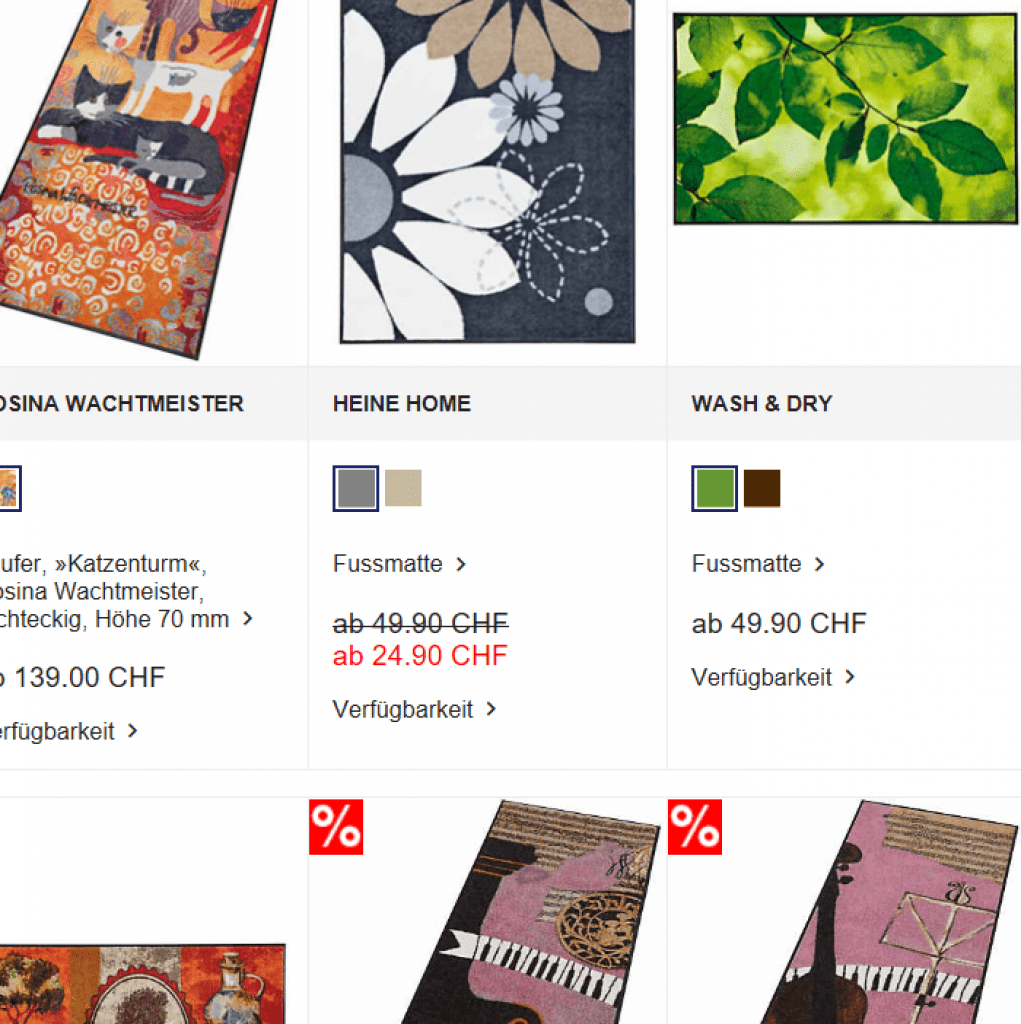
Task: Select the beige color swatch for Heine Home
Action: tap(403, 488)
